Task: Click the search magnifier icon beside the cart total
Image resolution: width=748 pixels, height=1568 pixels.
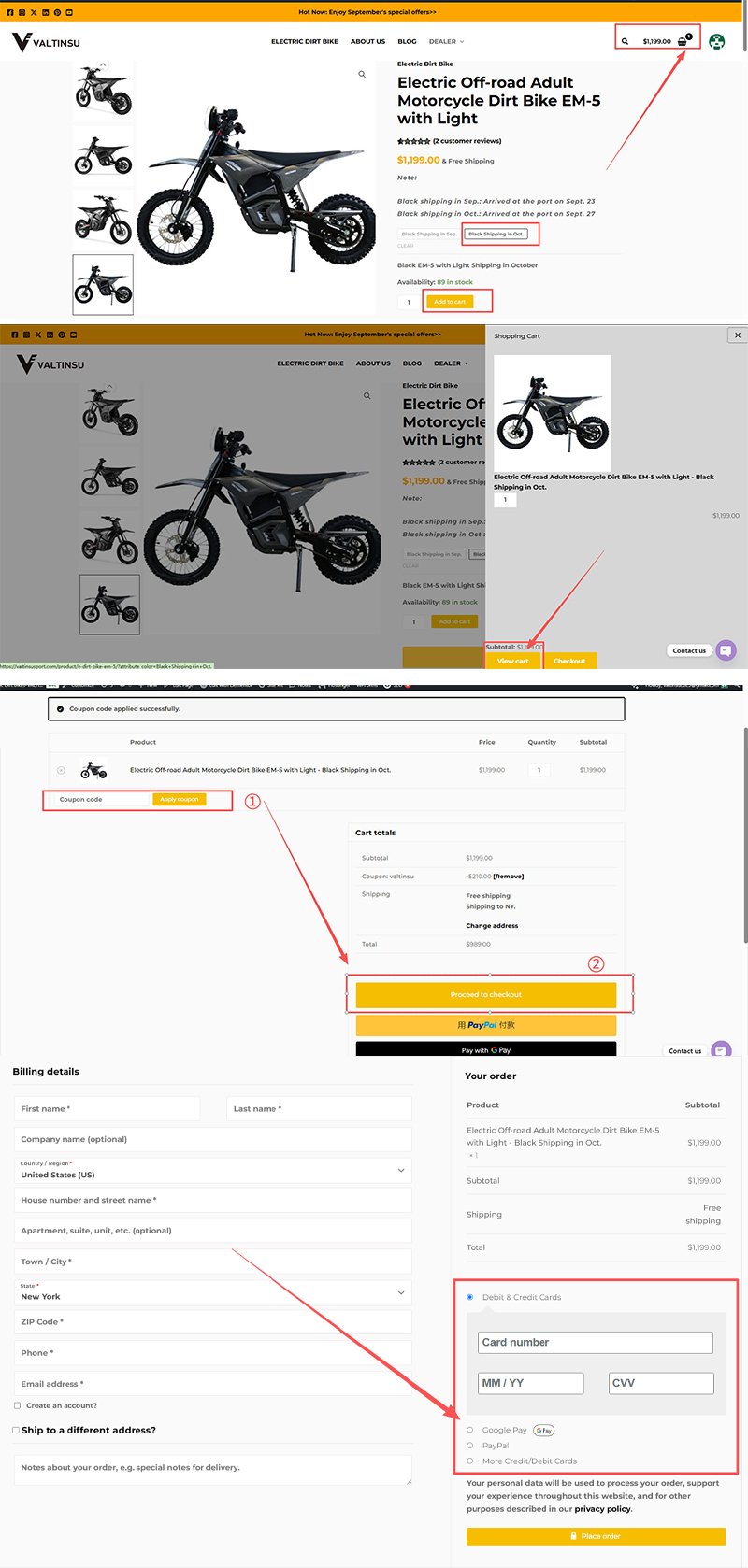Action: (625, 41)
